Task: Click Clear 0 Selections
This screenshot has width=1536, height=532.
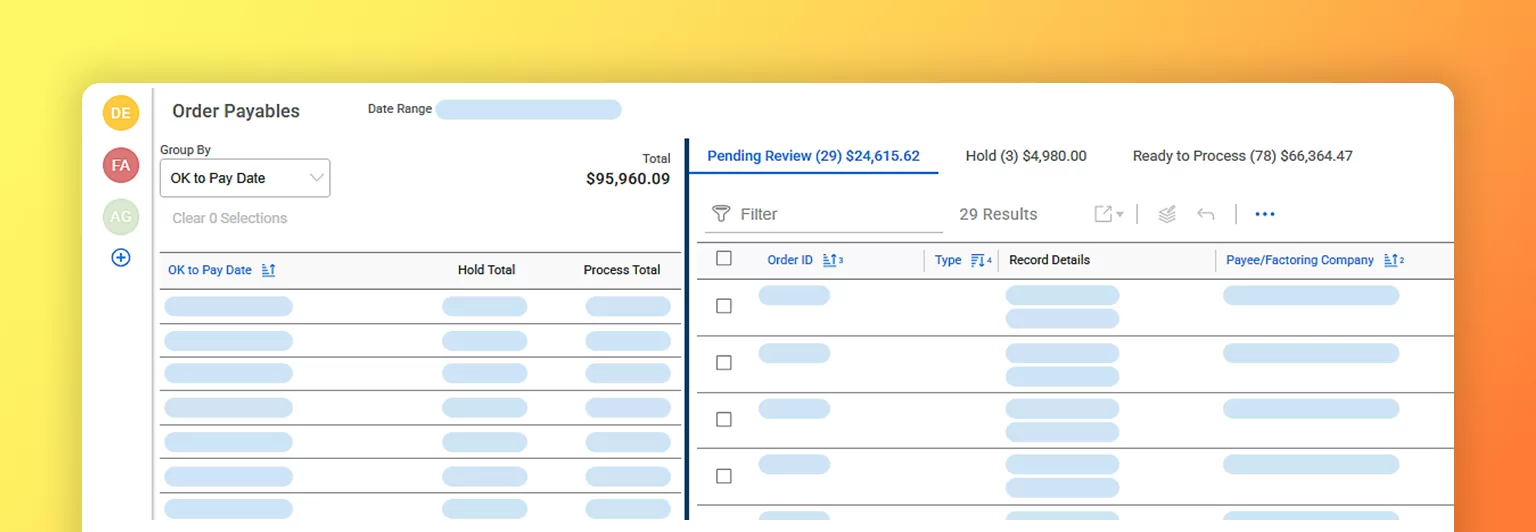Action: click(229, 218)
